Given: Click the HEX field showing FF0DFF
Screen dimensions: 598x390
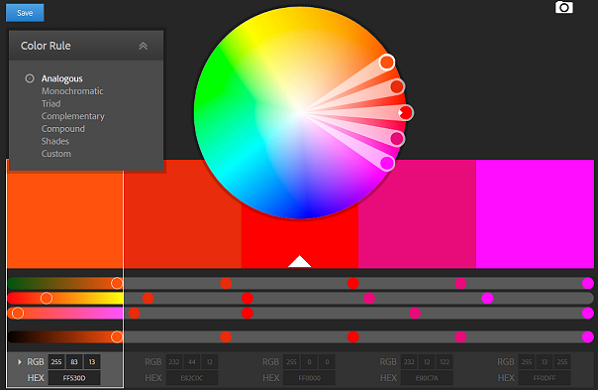Looking at the screenshot, I should click(x=544, y=378).
